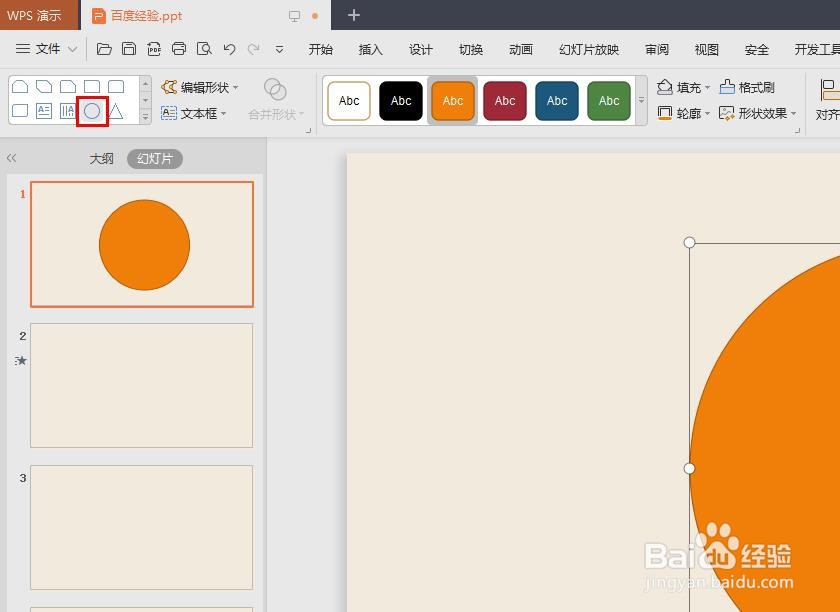The image size is (840, 612).
Task: Apply the white Abc shape style
Action: [x=349, y=101]
